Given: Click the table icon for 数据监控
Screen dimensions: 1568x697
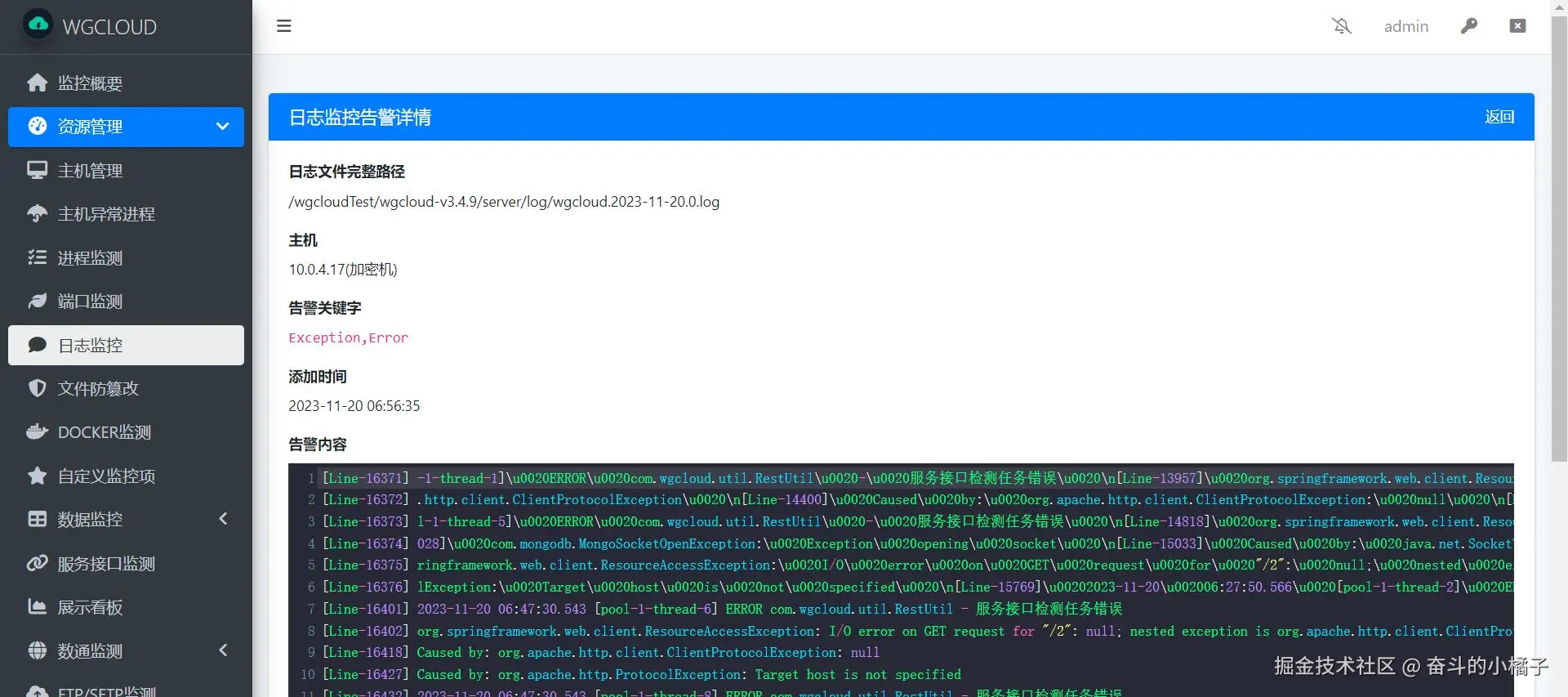Looking at the screenshot, I should pyautogui.click(x=37, y=519).
